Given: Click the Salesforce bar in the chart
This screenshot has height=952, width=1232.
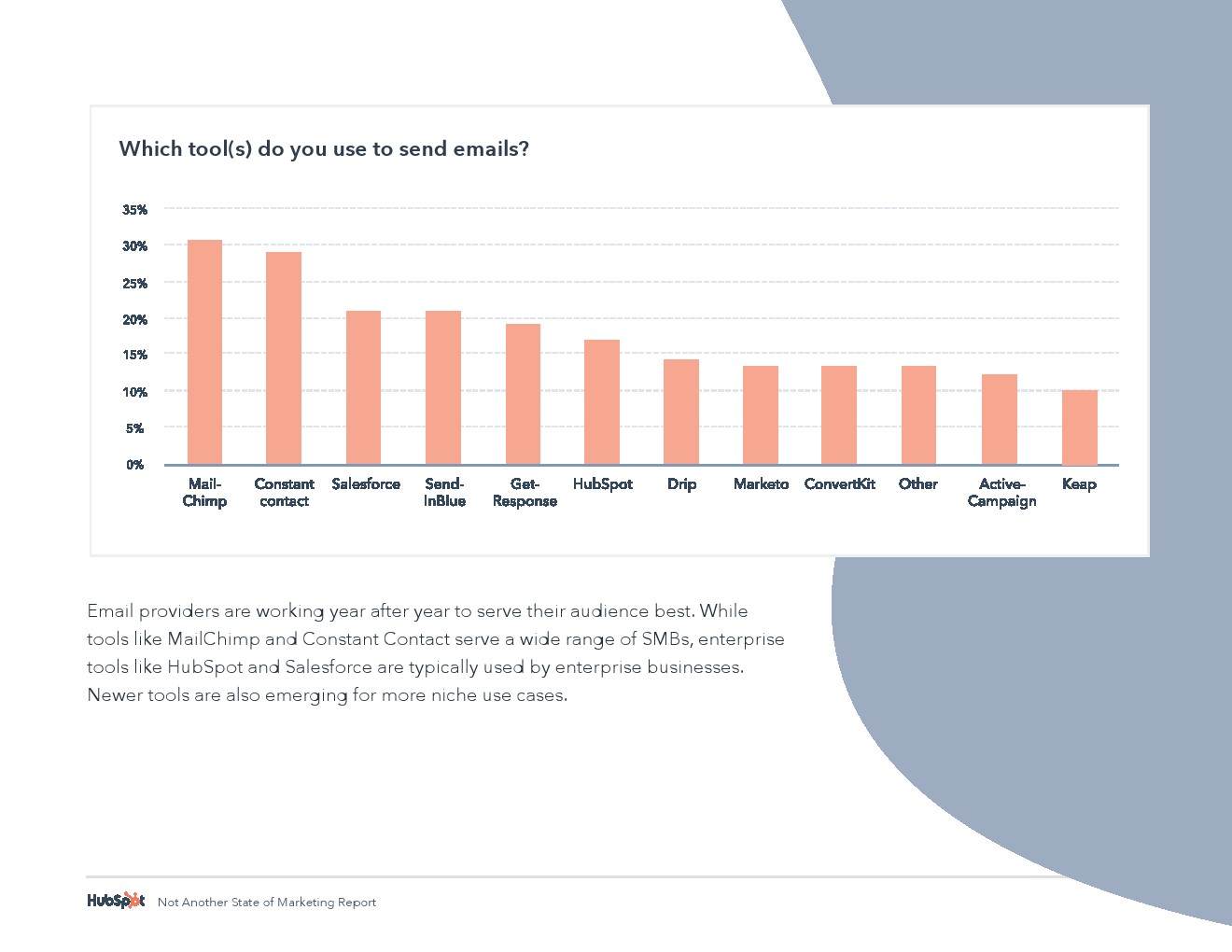Looking at the screenshot, I should 363,387.
